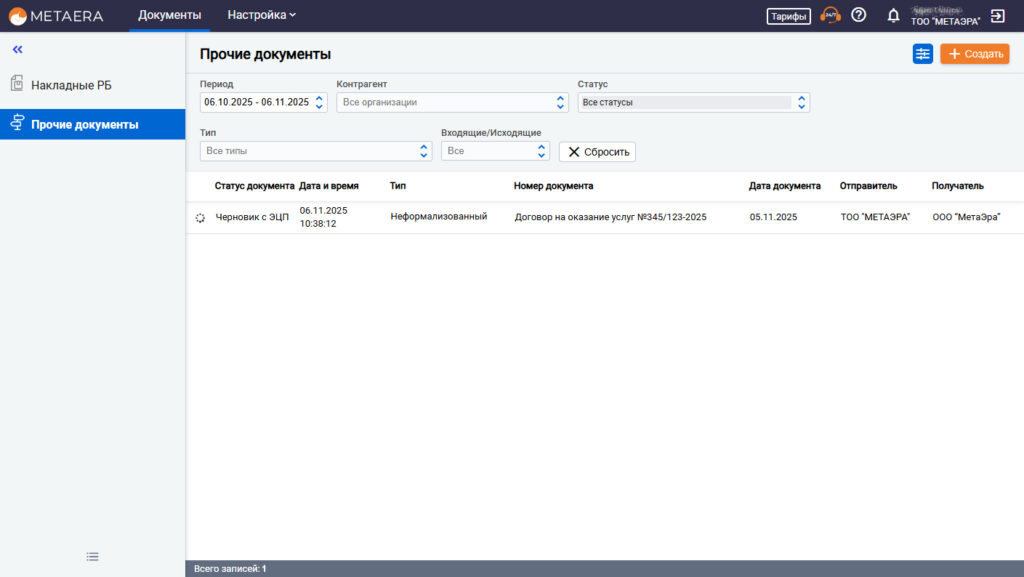1024x577 pixels.
Task: Expand the Настройка menu
Action: 261,15
